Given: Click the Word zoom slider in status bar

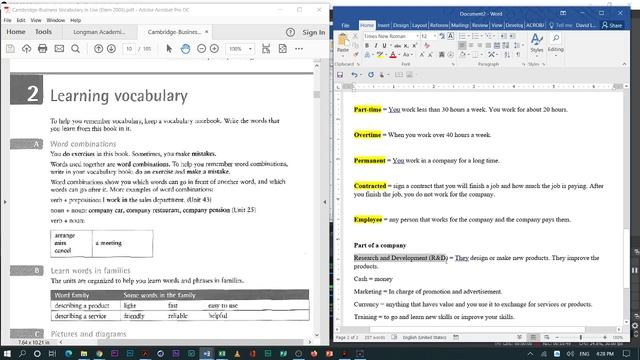Looking at the screenshot, I should [581, 338].
